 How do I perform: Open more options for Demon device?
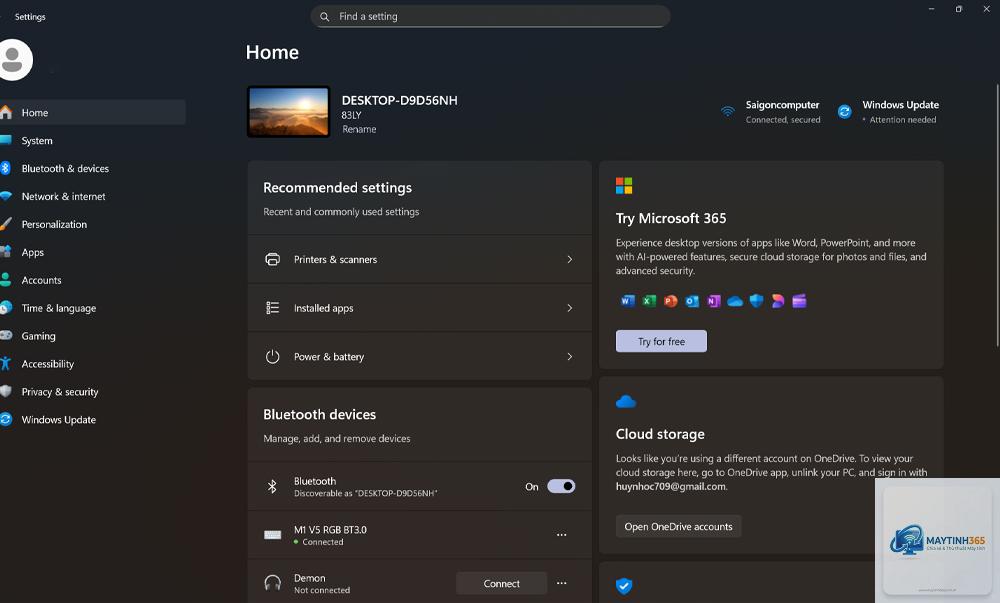[x=561, y=583]
